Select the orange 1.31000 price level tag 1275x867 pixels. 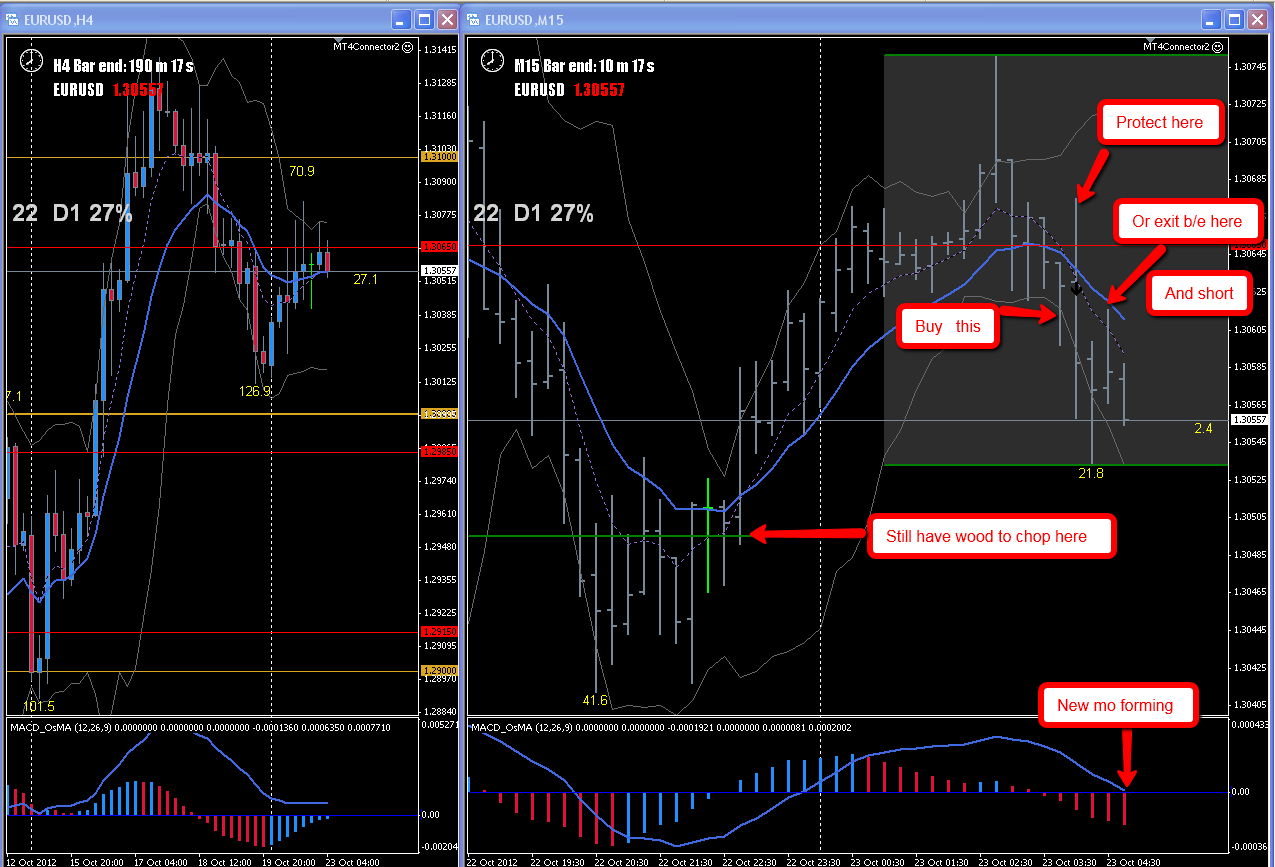(x=439, y=157)
